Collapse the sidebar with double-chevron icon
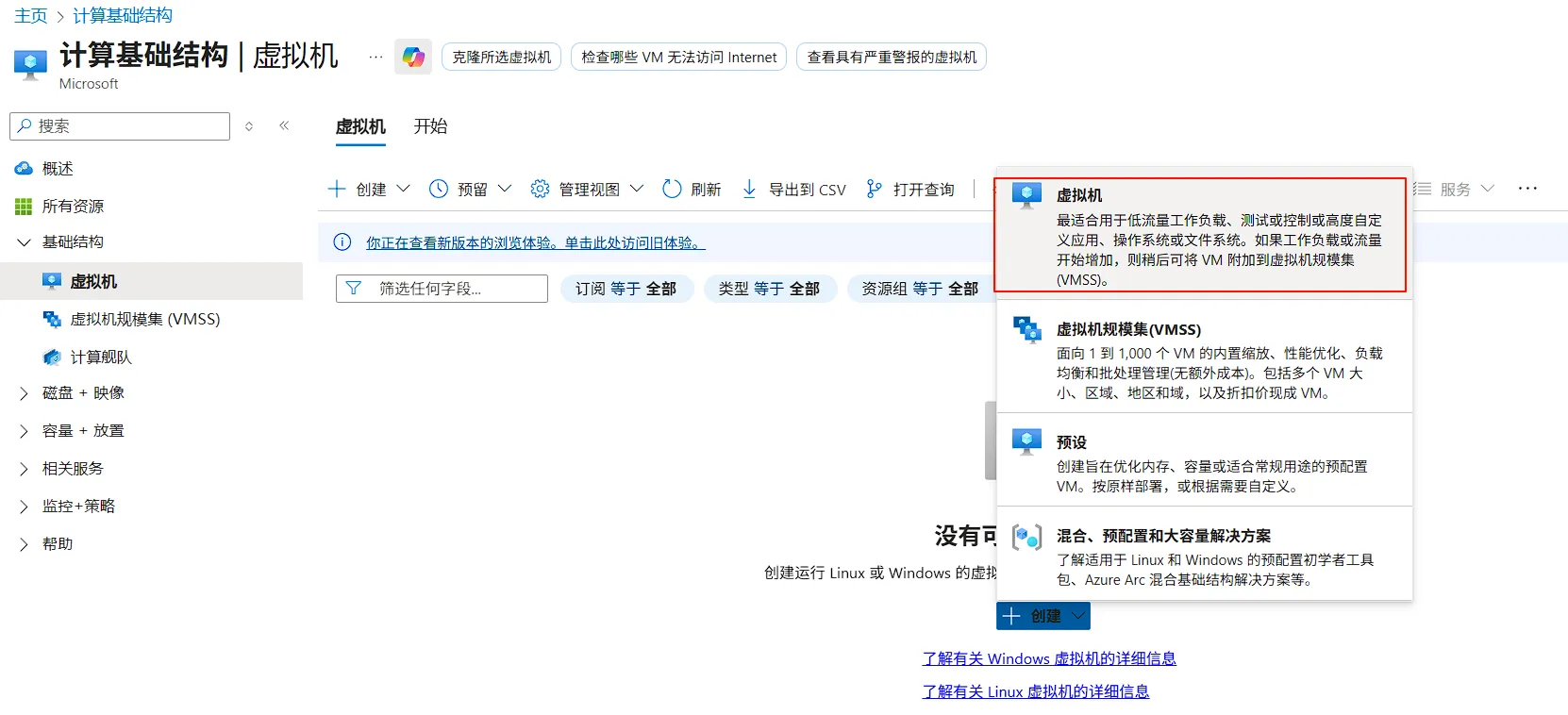Screen dimensions: 1568x715 tap(284, 126)
